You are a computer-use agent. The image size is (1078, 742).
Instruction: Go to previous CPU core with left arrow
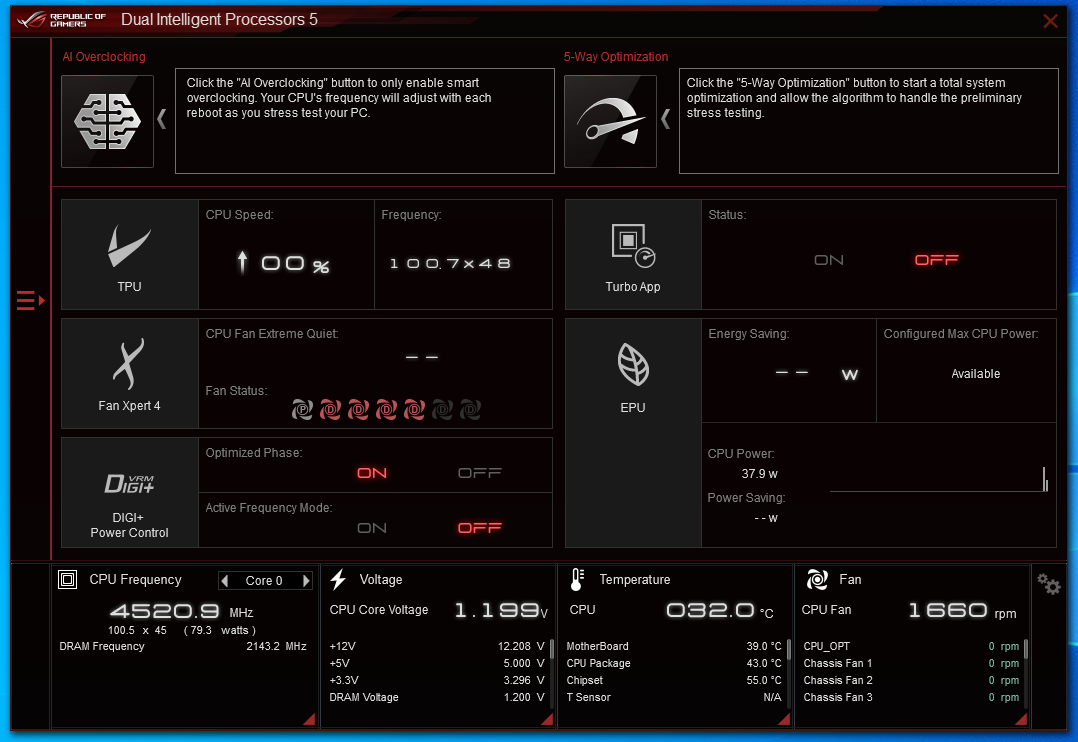tap(224, 580)
